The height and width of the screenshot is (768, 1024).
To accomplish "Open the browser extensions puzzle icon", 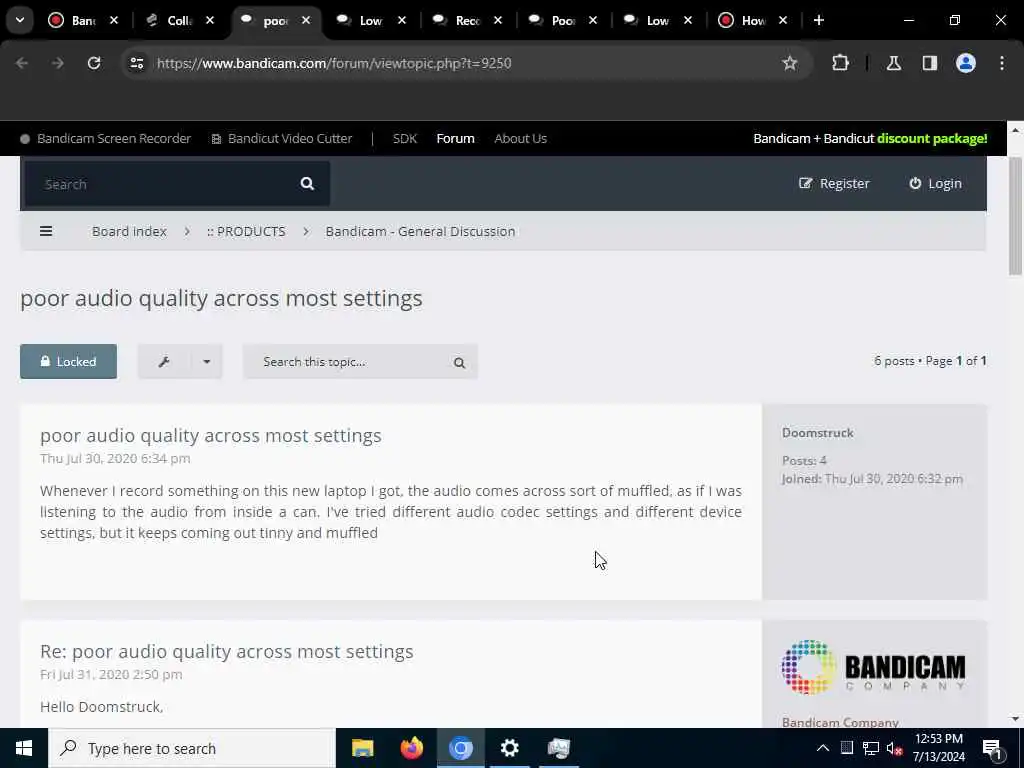I will [840, 63].
